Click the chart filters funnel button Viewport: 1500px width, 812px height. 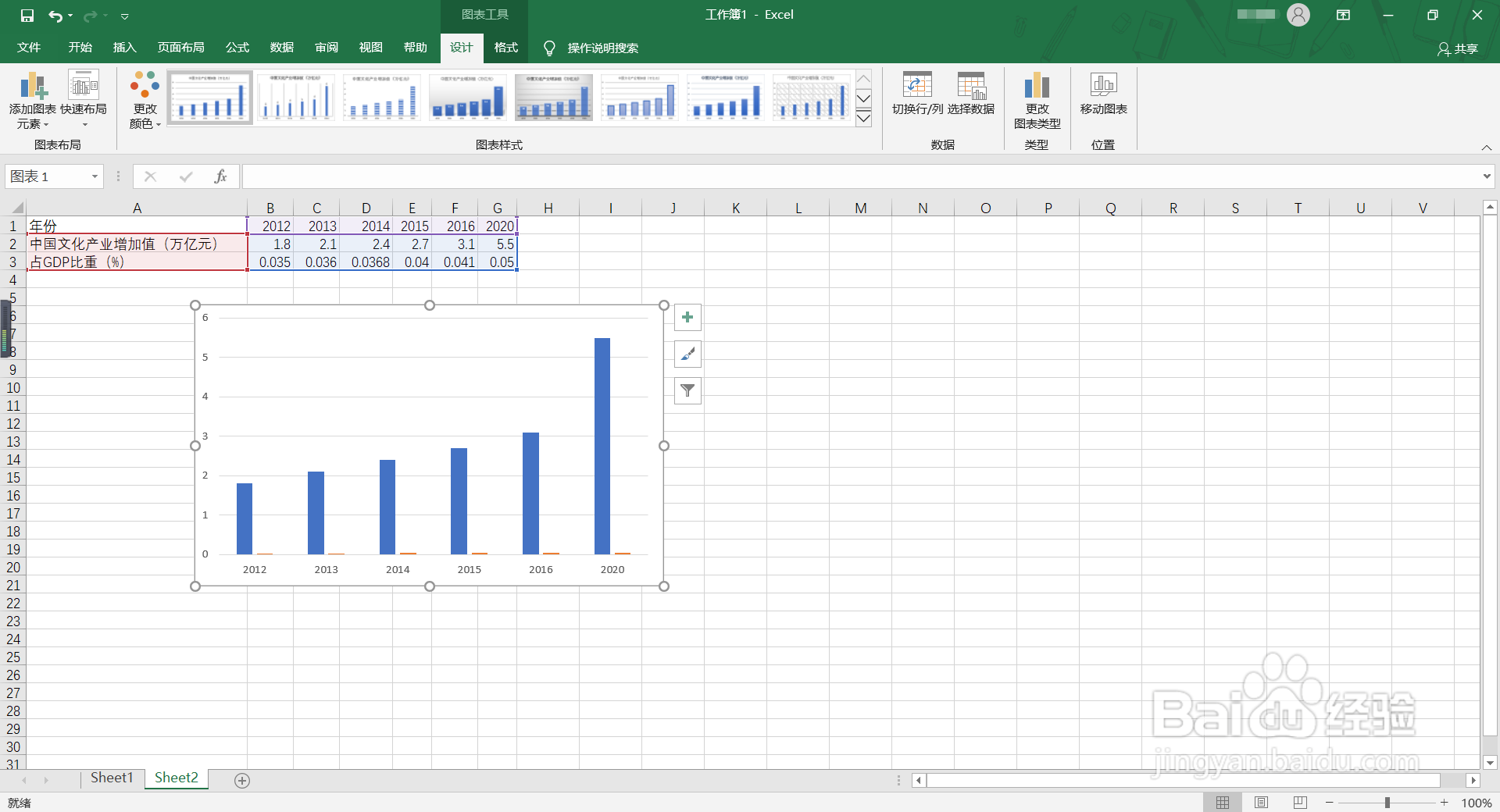(x=687, y=390)
